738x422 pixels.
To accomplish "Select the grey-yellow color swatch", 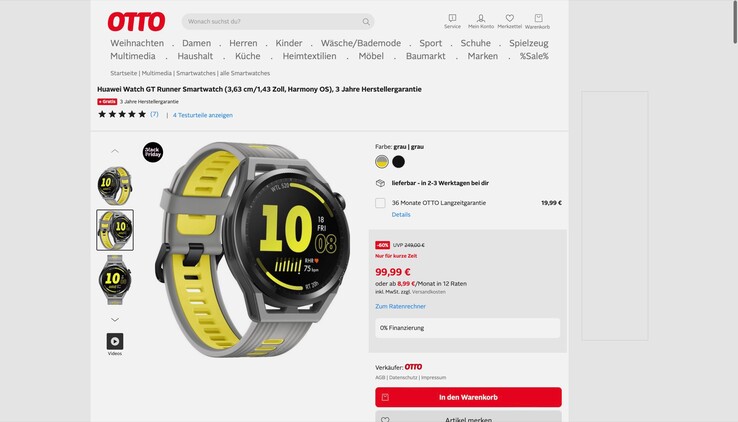I will (x=382, y=162).
